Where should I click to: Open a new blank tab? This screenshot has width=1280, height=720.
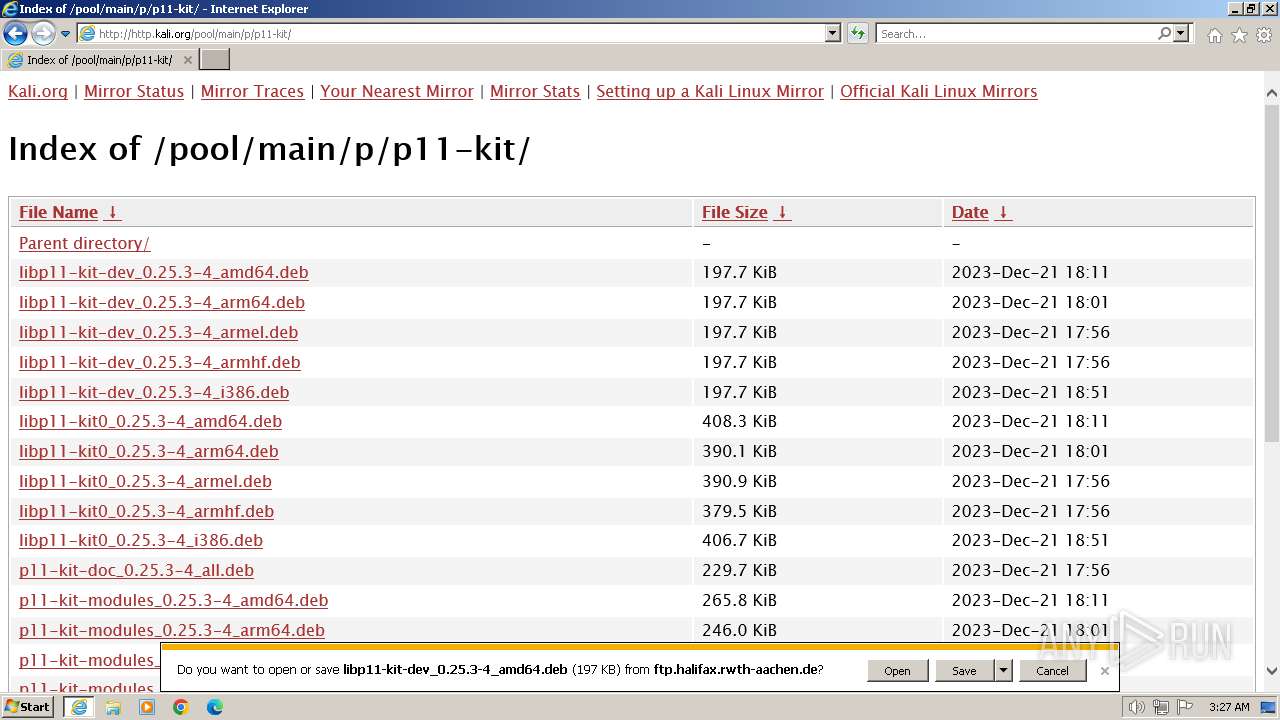(x=215, y=60)
